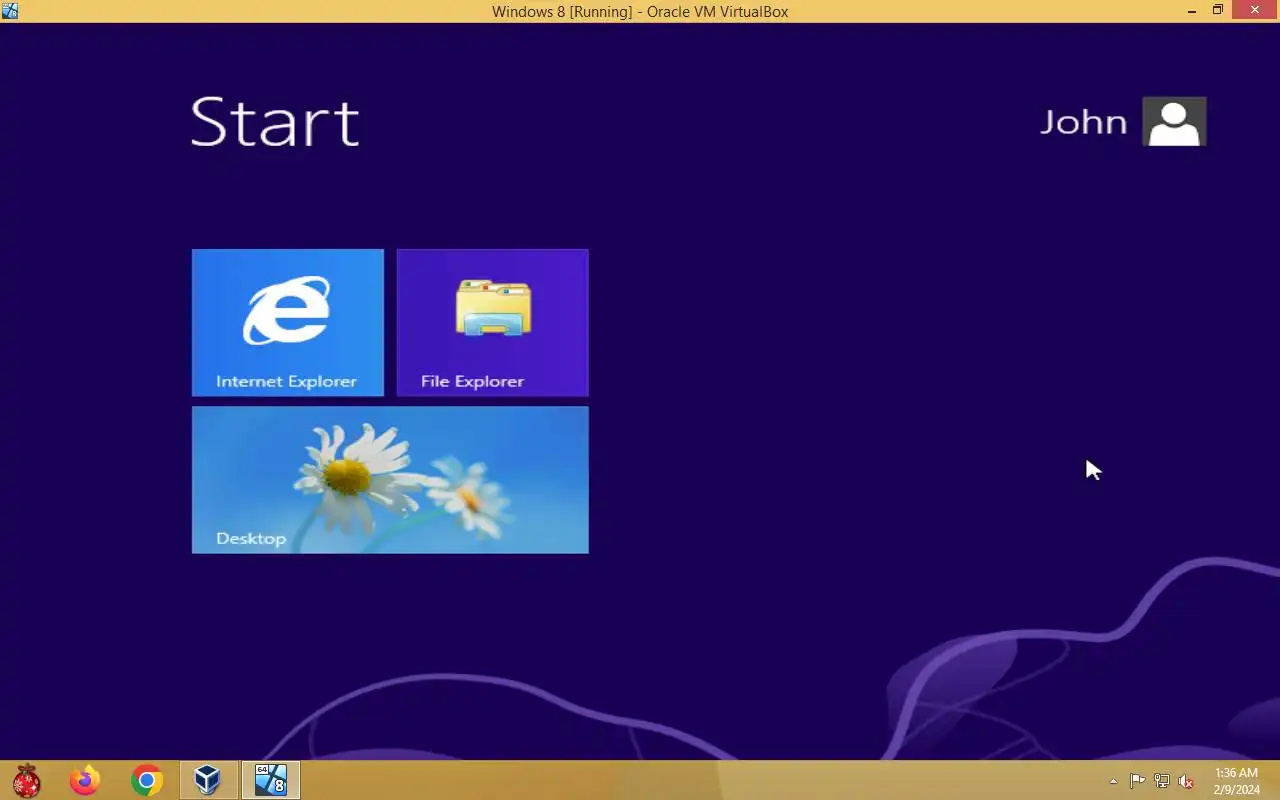Open the File Explorer tile
The width and height of the screenshot is (1280, 800).
pyautogui.click(x=492, y=322)
